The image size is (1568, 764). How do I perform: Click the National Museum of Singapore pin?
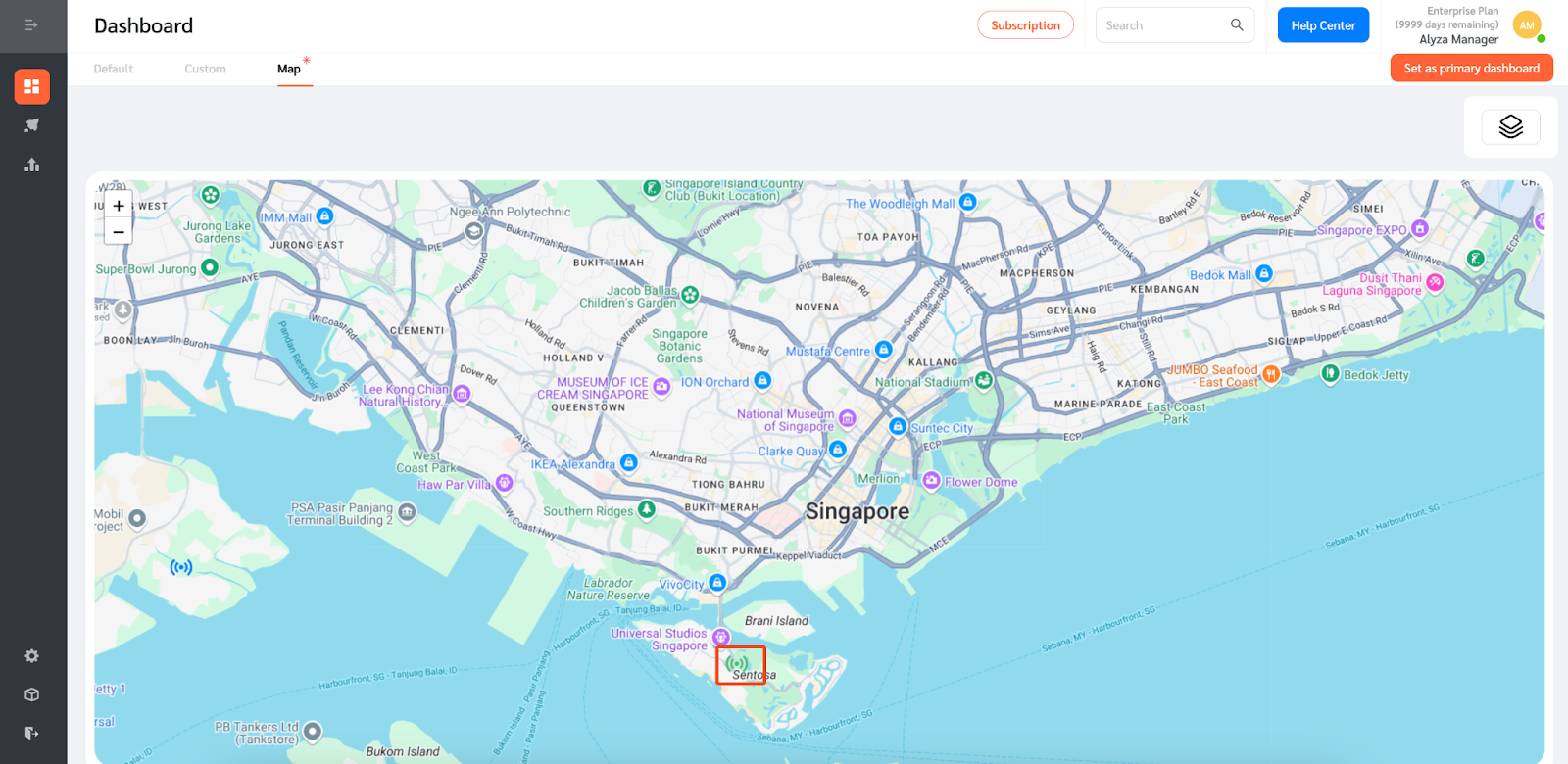point(848,419)
